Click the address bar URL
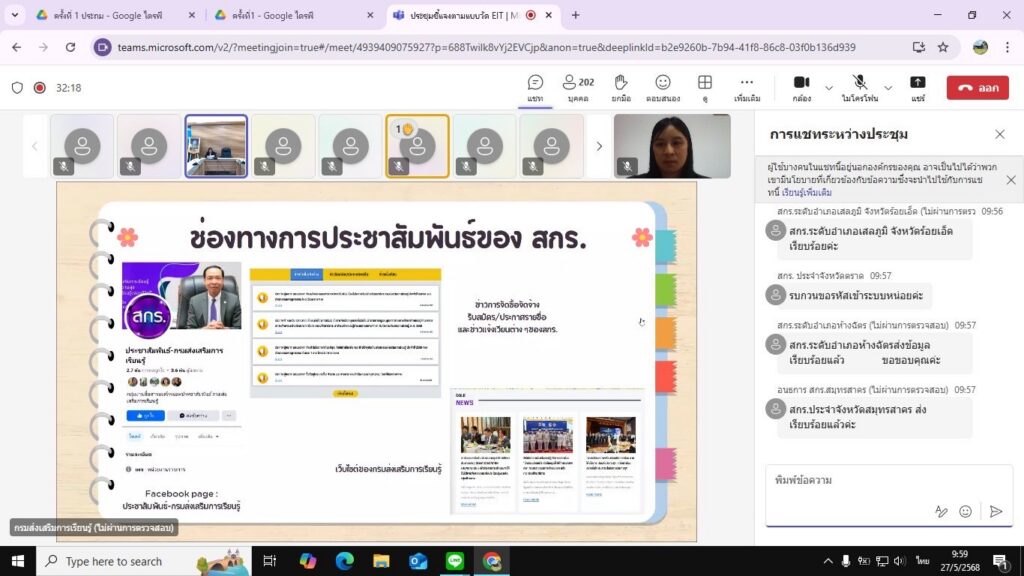Viewport: 1024px width, 576px height. [487, 47]
